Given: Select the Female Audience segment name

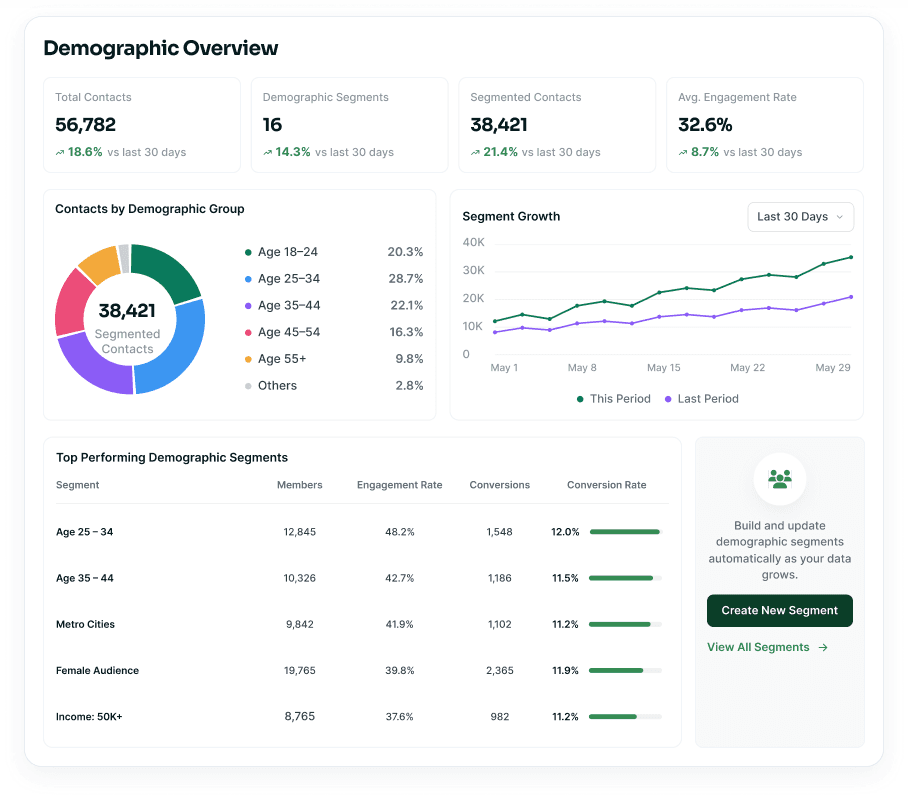Looking at the screenshot, I should pos(97,670).
